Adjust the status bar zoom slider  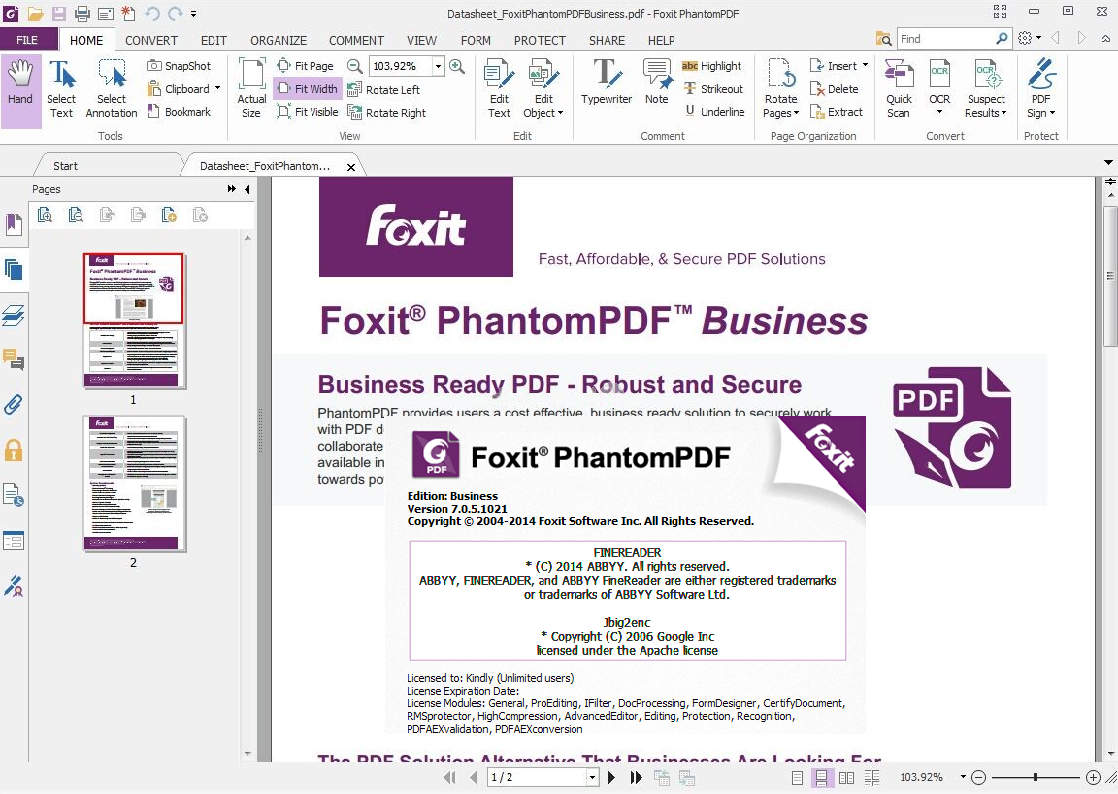click(x=1035, y=777)
